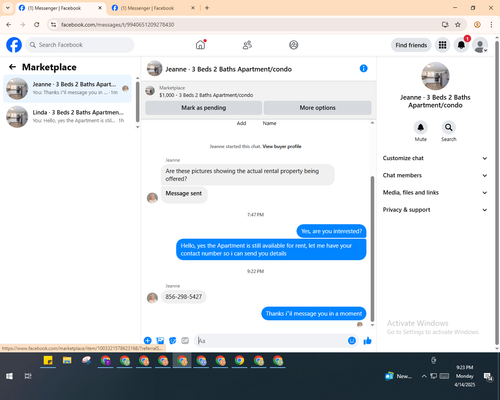Choose a GIF icon in composer
500x400 pixels.
pos(185,340)
